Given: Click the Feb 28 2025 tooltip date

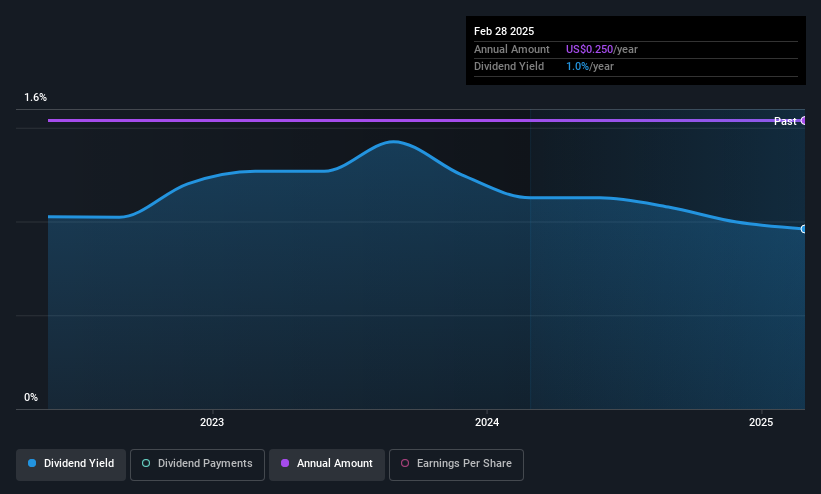Looking at the screenshot, I should point(504,31).
